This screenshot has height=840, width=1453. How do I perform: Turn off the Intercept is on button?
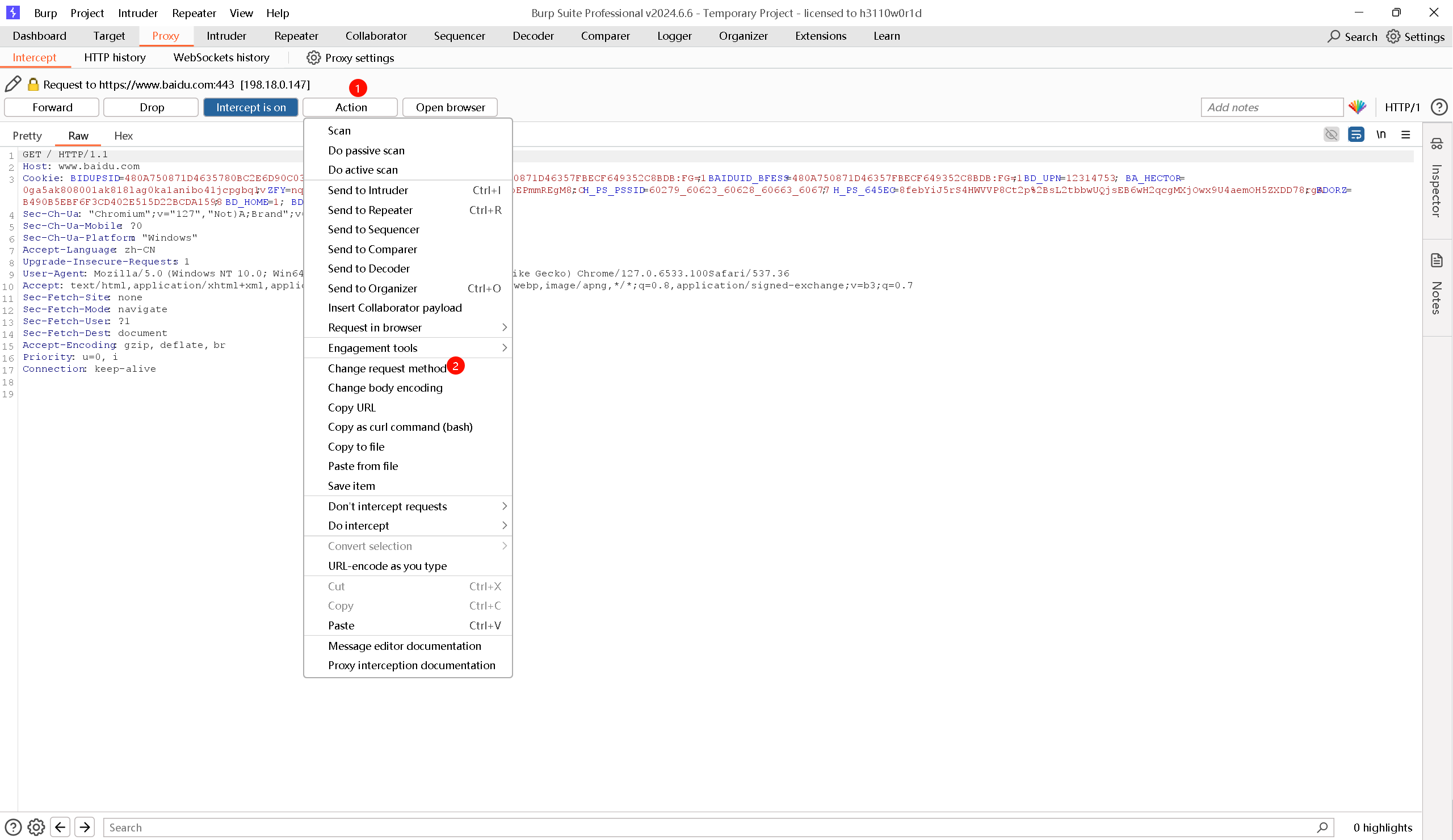250,107
